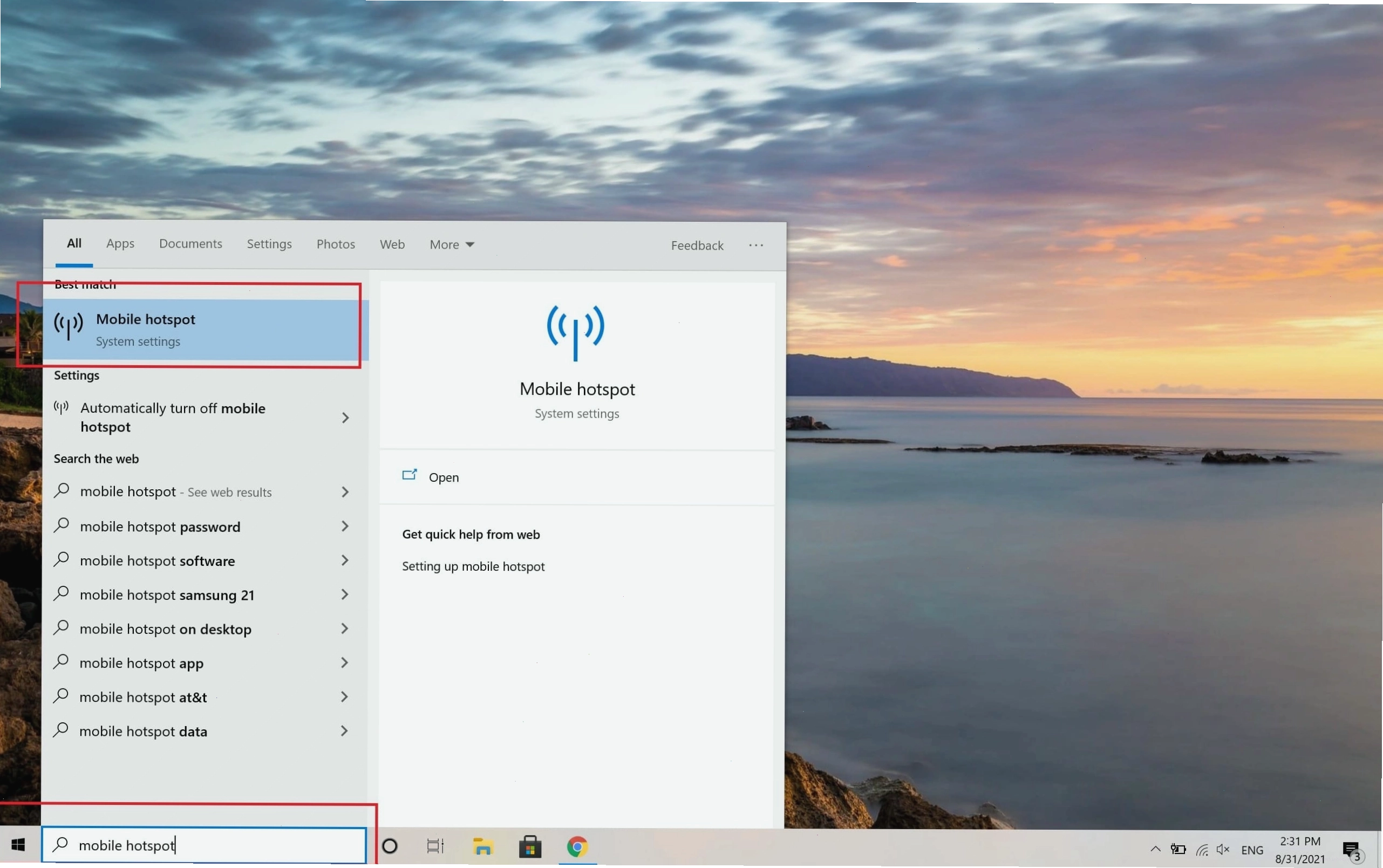This screenshot has width=1383, height=868.
Task: Open Cortana circle icon on taskbar
Action: click(x=390, y=845)
